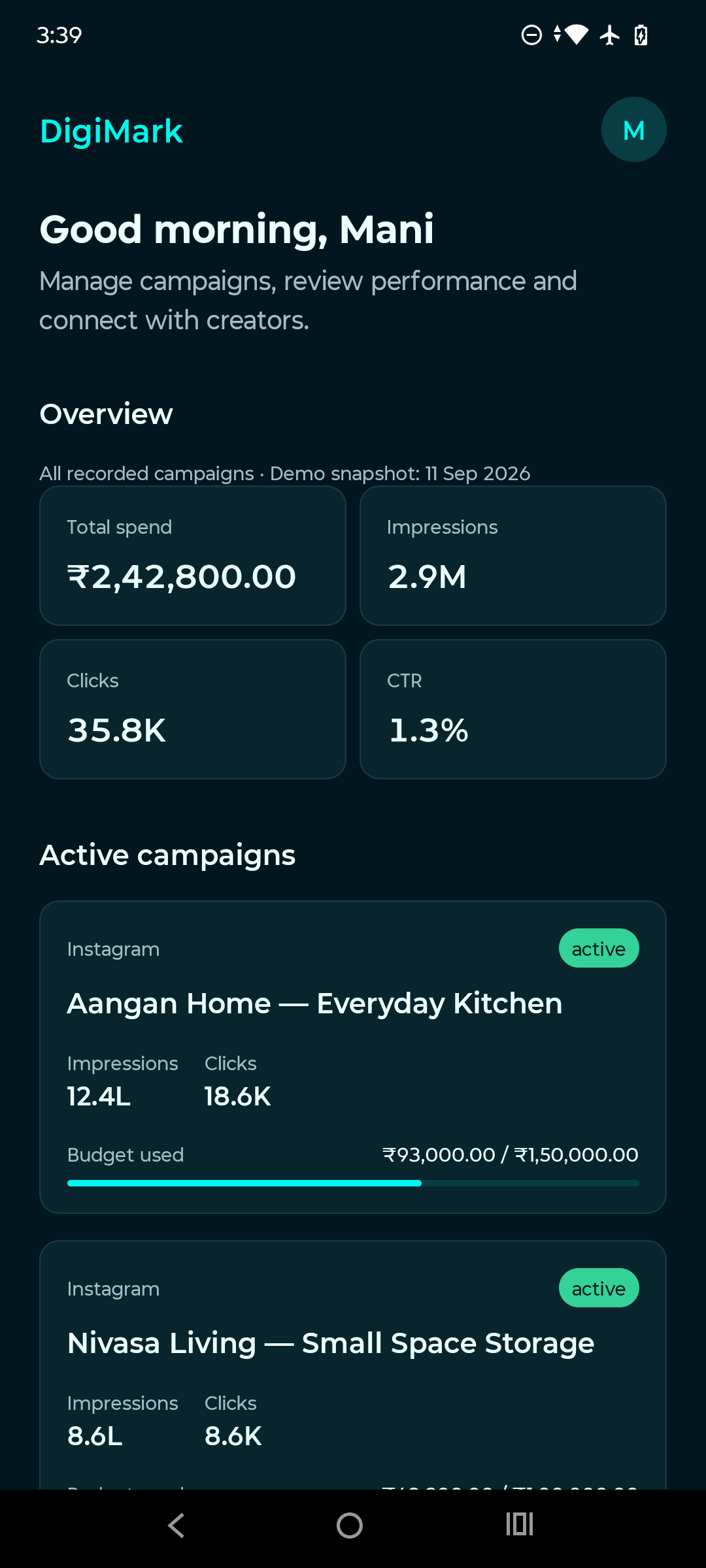
Task: Select the CTR 1.3% overview card
Action: [513, 709]
